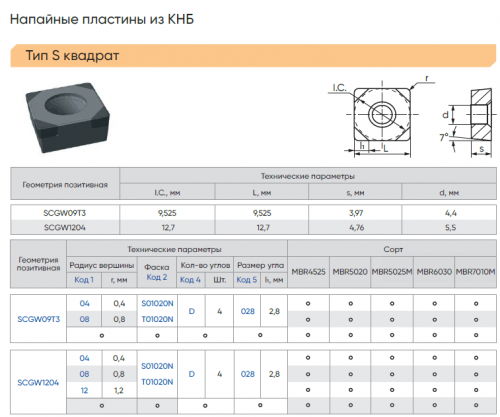Select radius code 04 in the SCGW09T3 block
This screenshot has width=500, height=417.
pos(85,303)
